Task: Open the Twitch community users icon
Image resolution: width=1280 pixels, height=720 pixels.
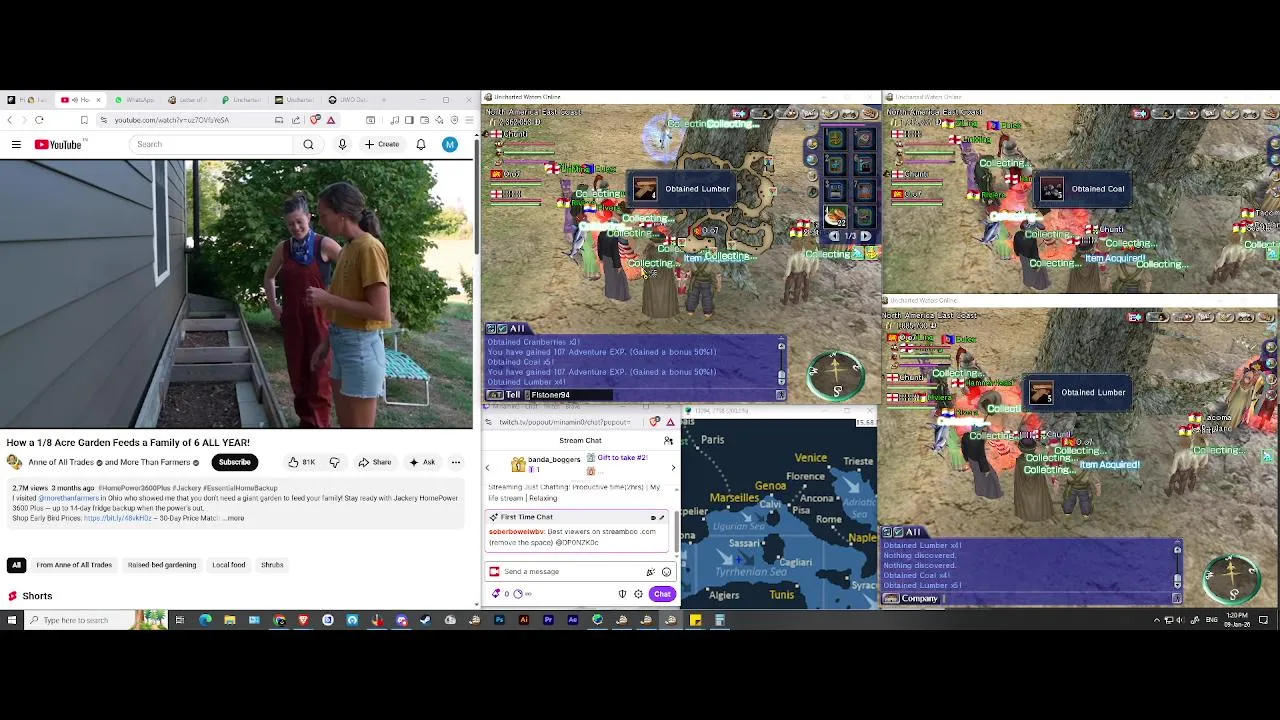Action: click(668, 441)
